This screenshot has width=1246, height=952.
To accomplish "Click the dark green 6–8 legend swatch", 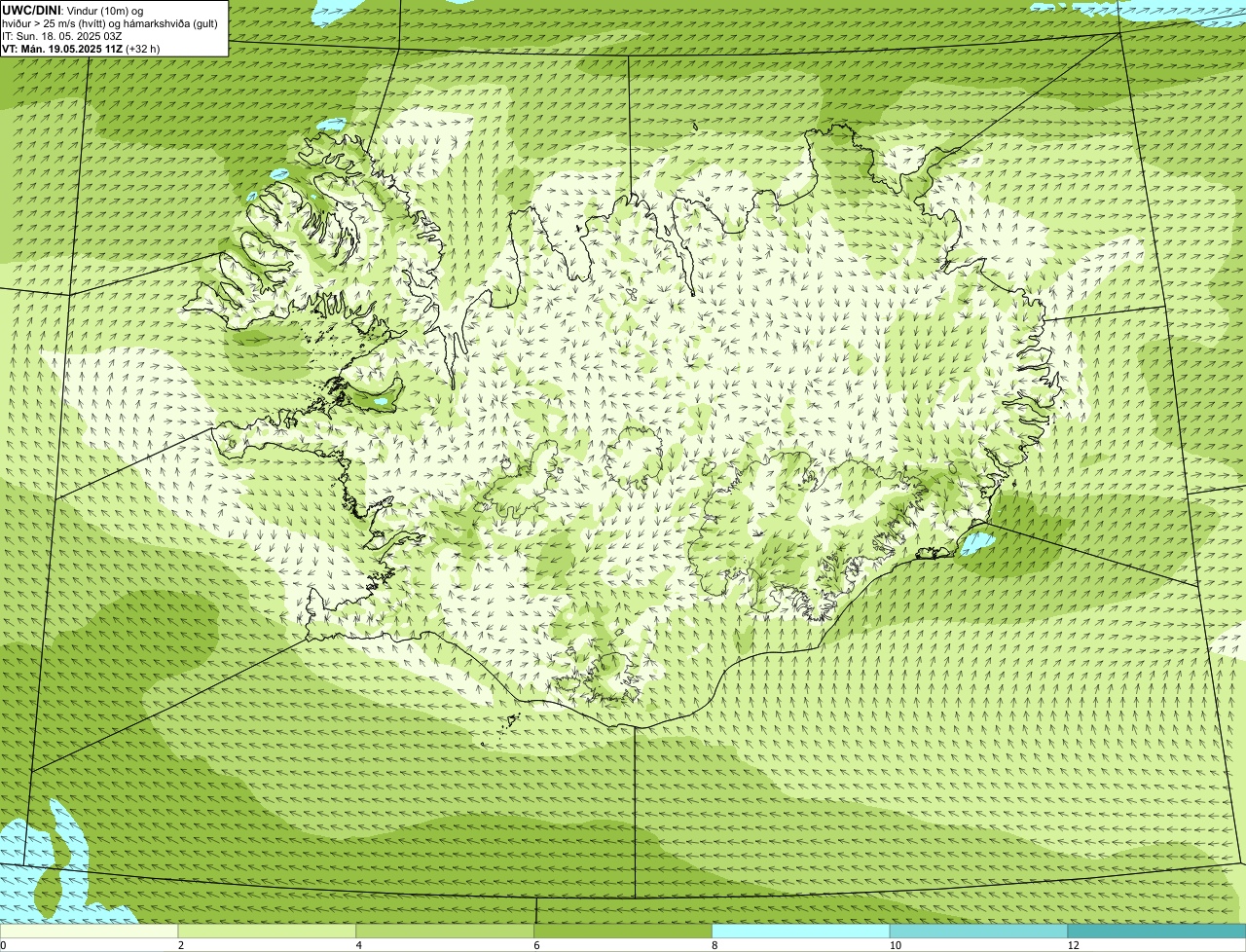I will 623,932.
